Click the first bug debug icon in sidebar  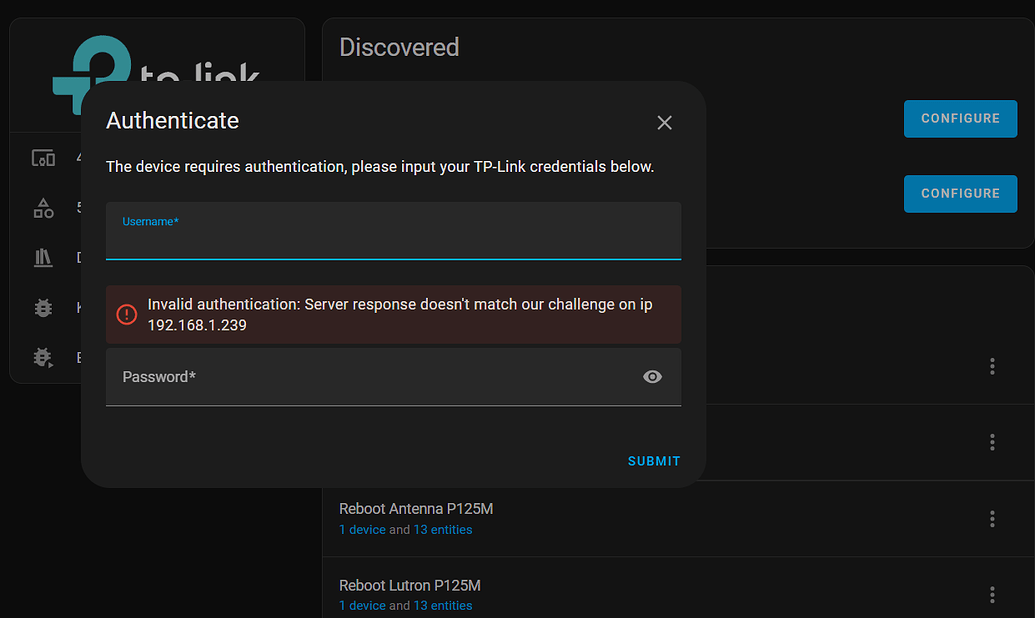pos(43,308)
